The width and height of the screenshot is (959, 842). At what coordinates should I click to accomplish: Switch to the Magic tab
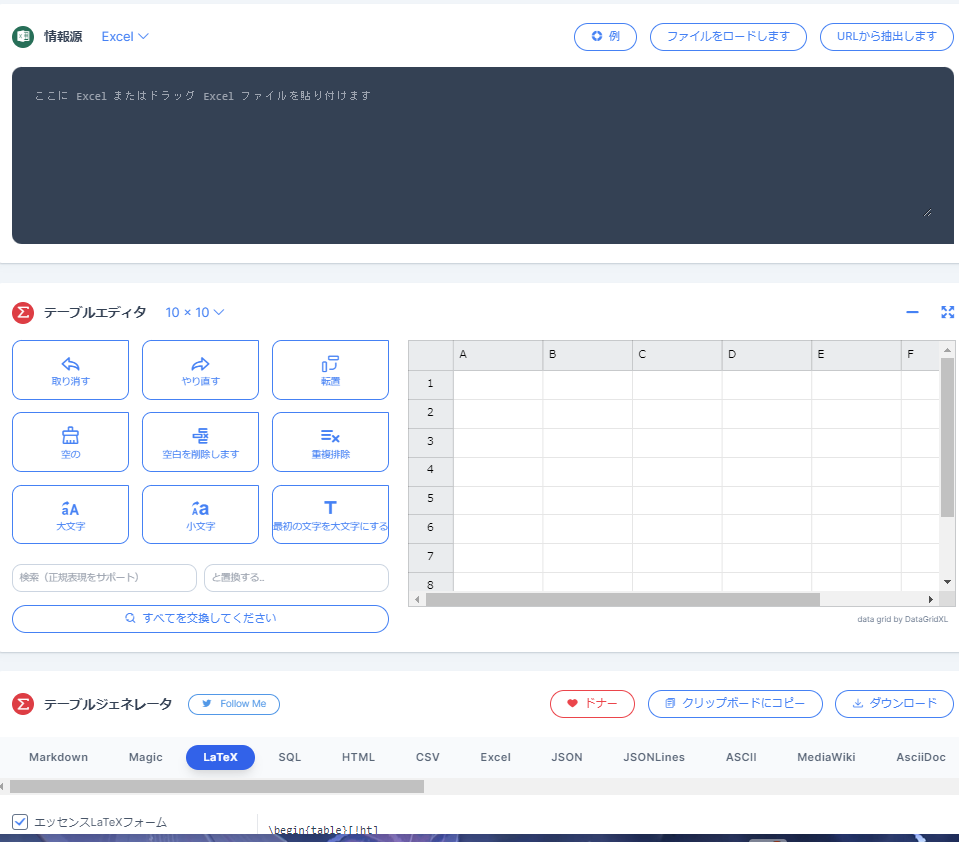pyautogui.click(x=146, y=757)
